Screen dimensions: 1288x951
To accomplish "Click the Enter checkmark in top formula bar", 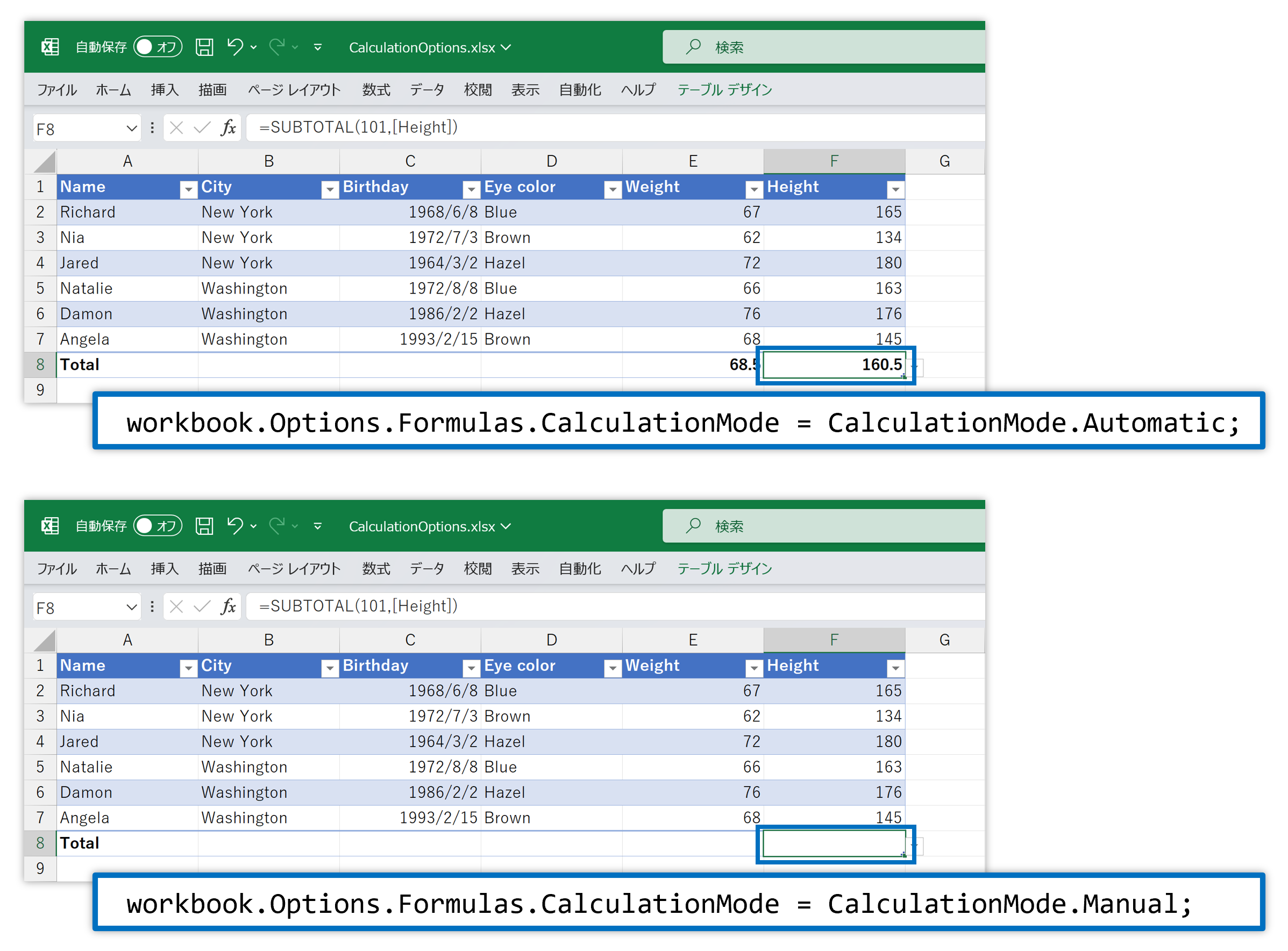I will click(x=202, y=128).
